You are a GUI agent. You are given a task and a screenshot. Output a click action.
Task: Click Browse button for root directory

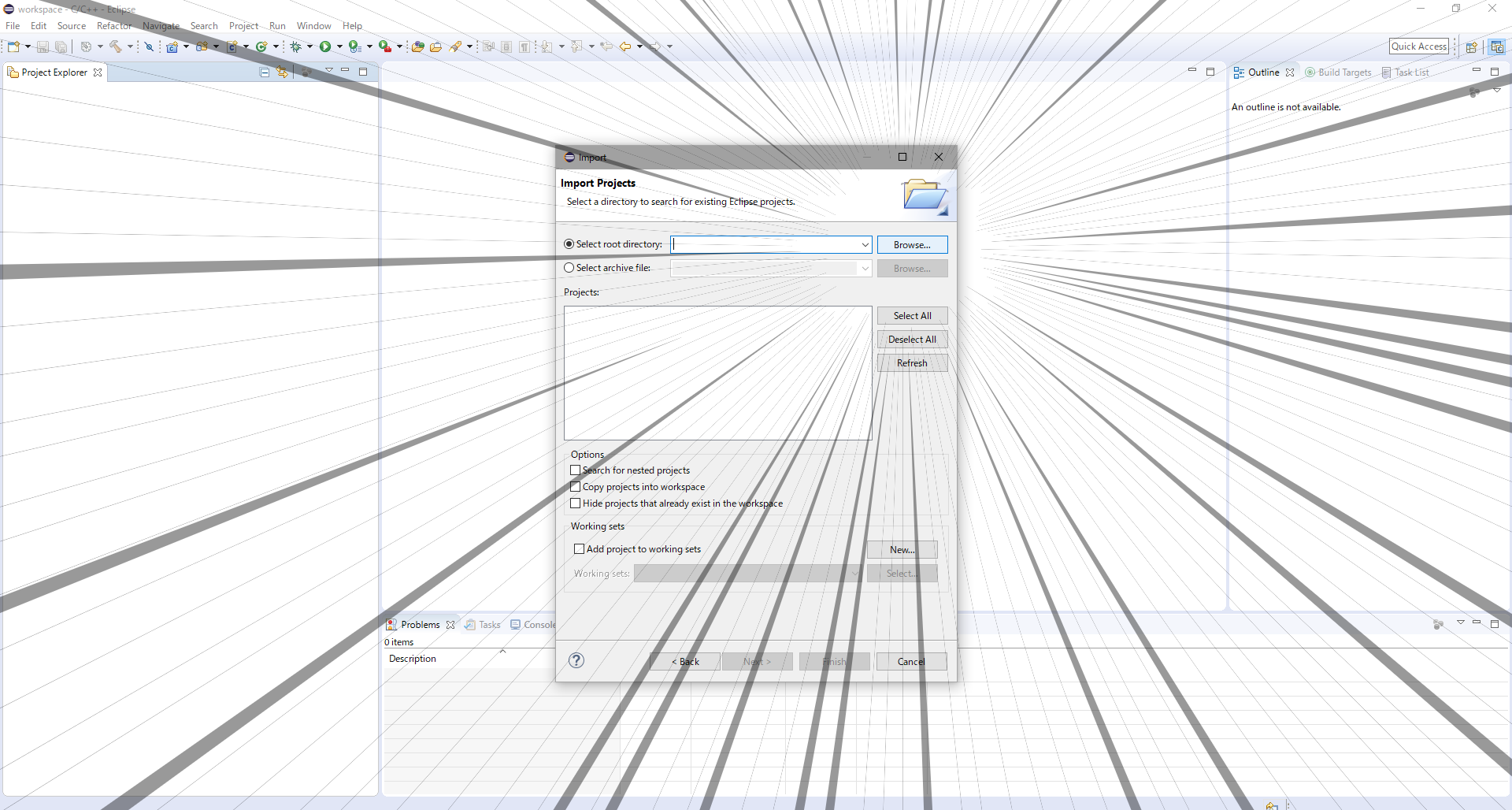tap(912, 245)
